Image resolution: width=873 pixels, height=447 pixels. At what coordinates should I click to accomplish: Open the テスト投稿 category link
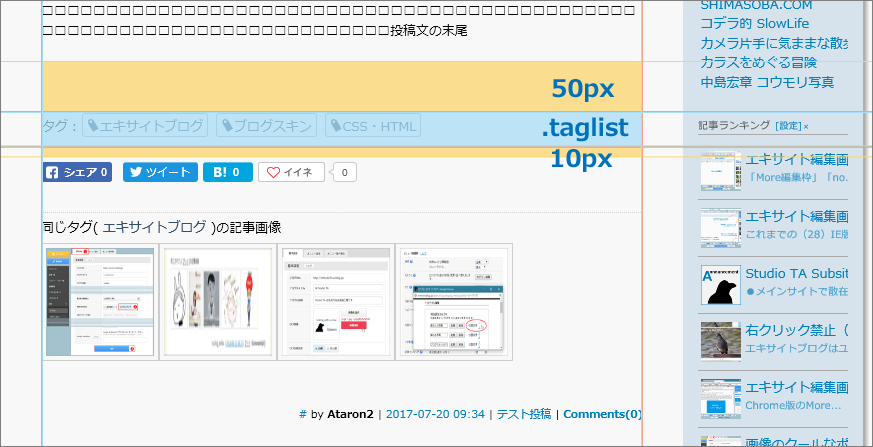[x=523, y=414]
